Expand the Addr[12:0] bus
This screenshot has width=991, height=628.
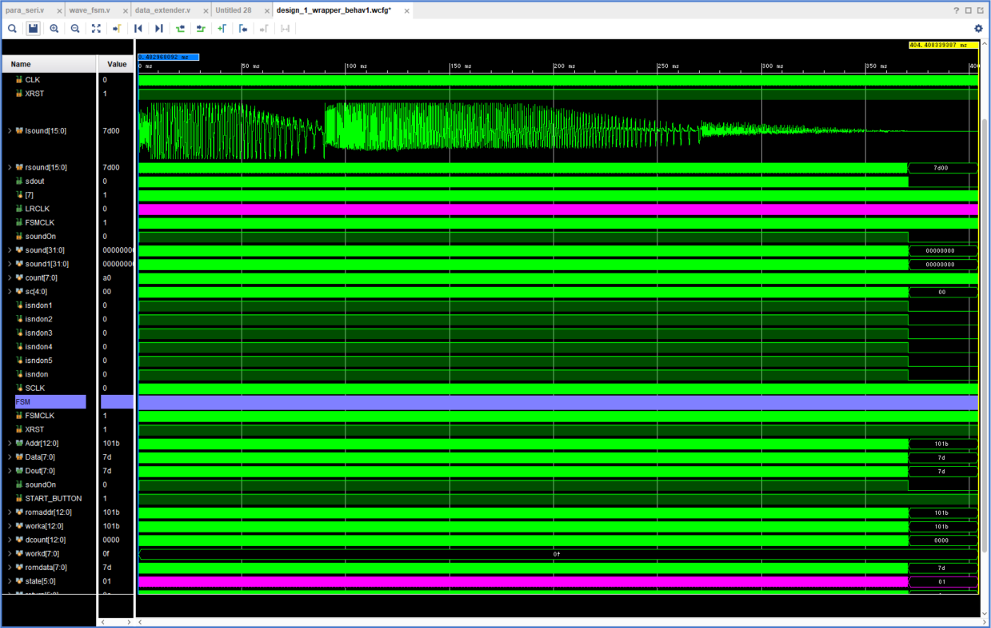pos(10,443)
